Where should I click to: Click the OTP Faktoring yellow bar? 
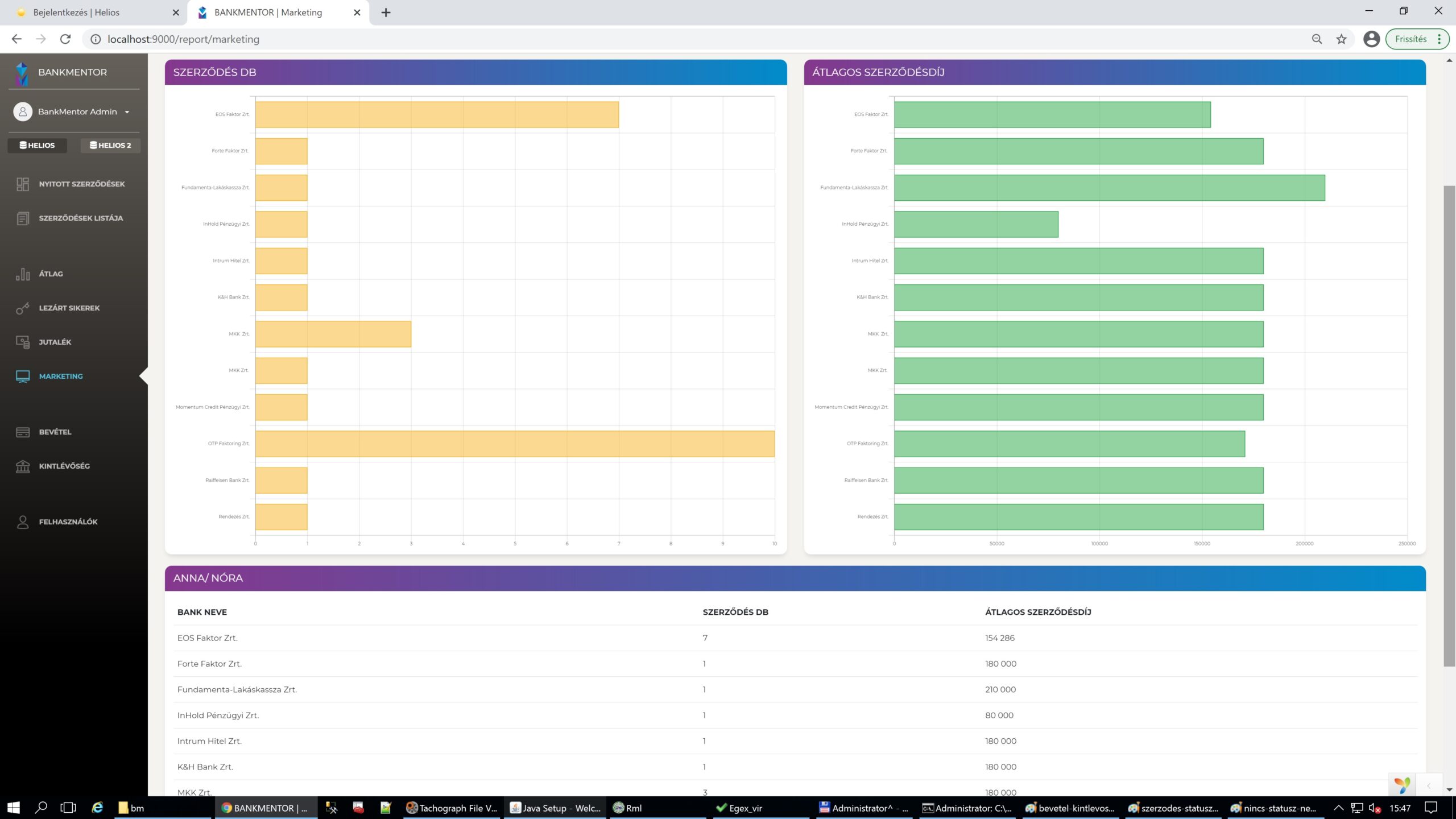[x=515, y=444]
